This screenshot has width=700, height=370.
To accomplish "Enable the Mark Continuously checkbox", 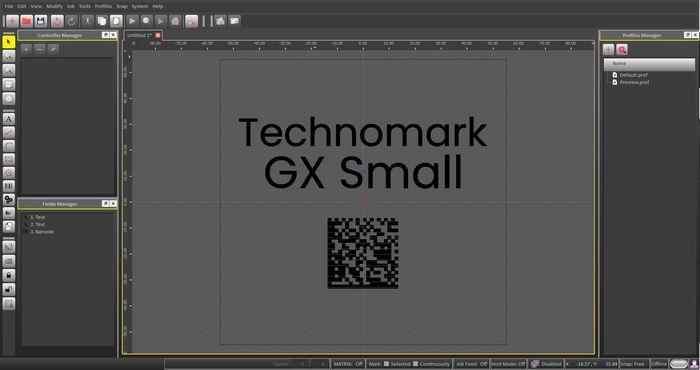I will pos(416,364).
